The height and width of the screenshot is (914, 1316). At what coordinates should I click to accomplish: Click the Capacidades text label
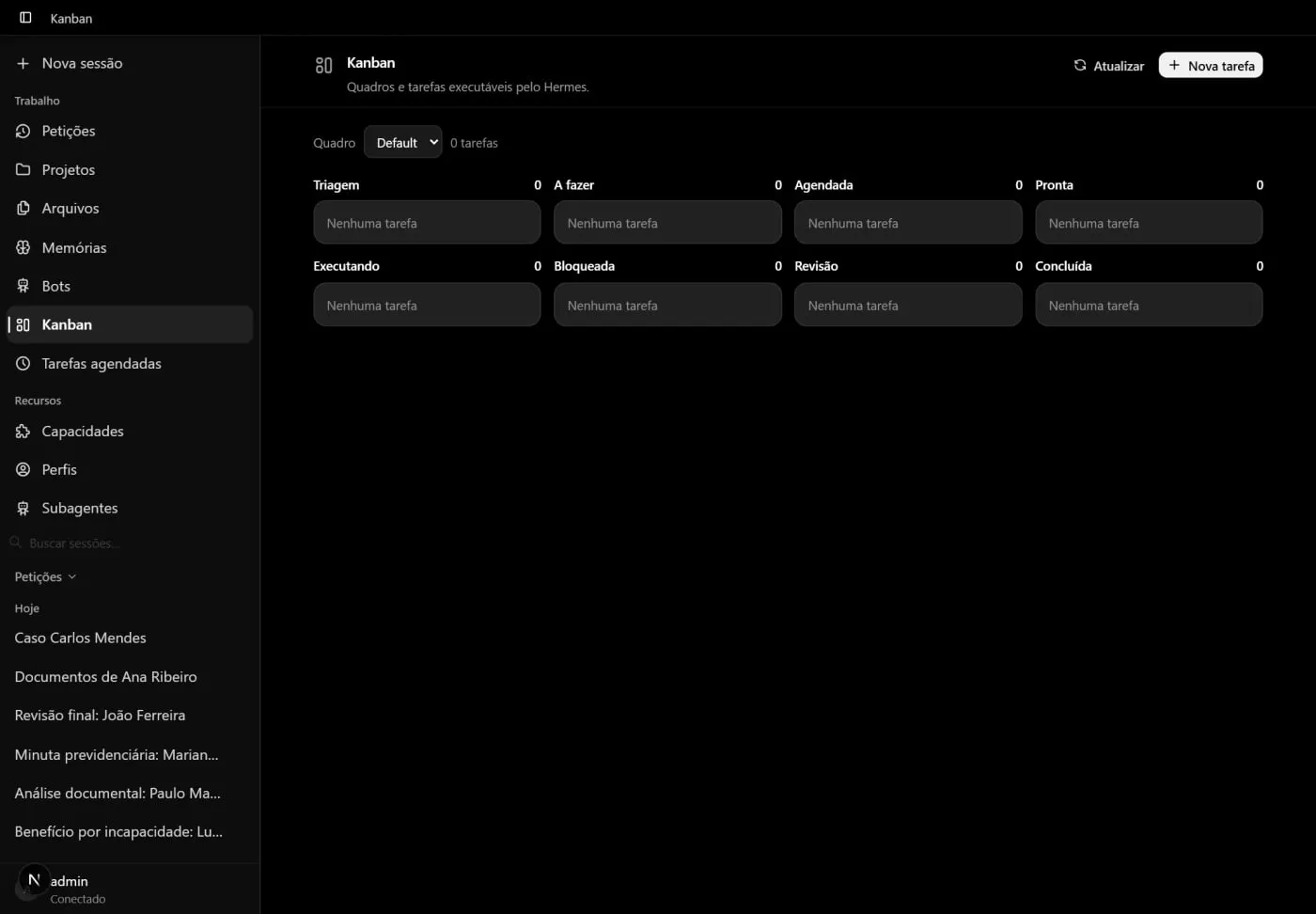pos(83,431)
